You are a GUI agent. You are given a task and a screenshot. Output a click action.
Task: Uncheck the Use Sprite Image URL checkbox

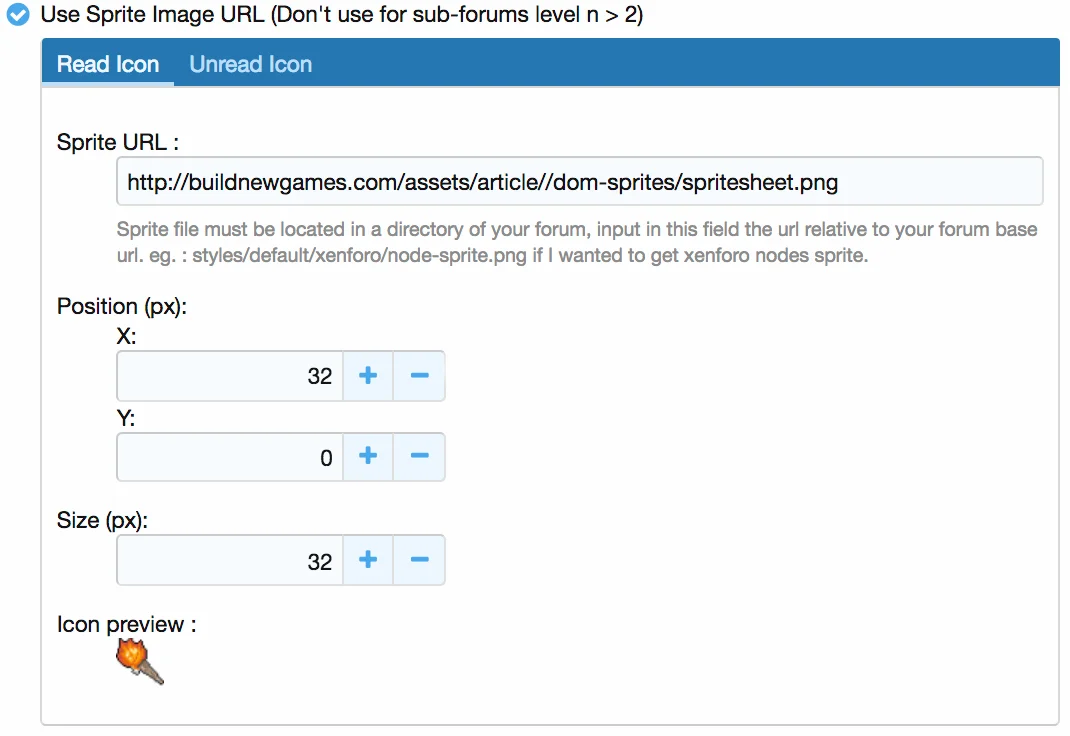click(x=18, y=16)
